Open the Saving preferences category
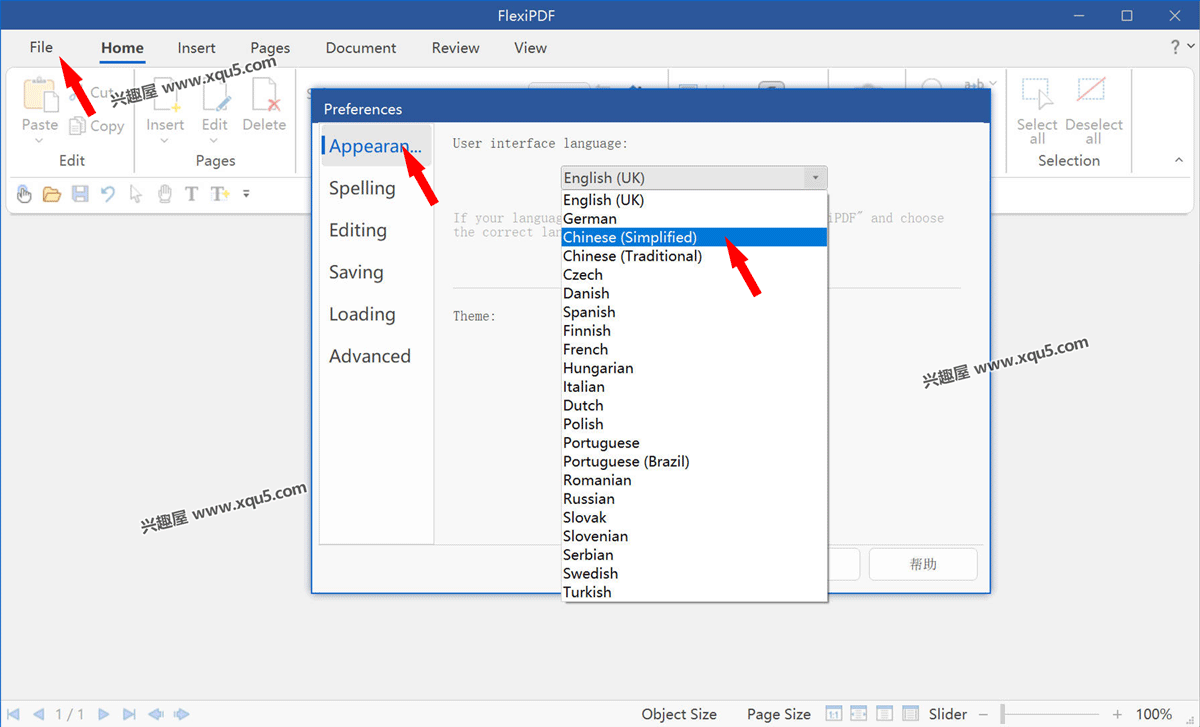The height and width of the screenshot is (727, 1200). (356, 272)
